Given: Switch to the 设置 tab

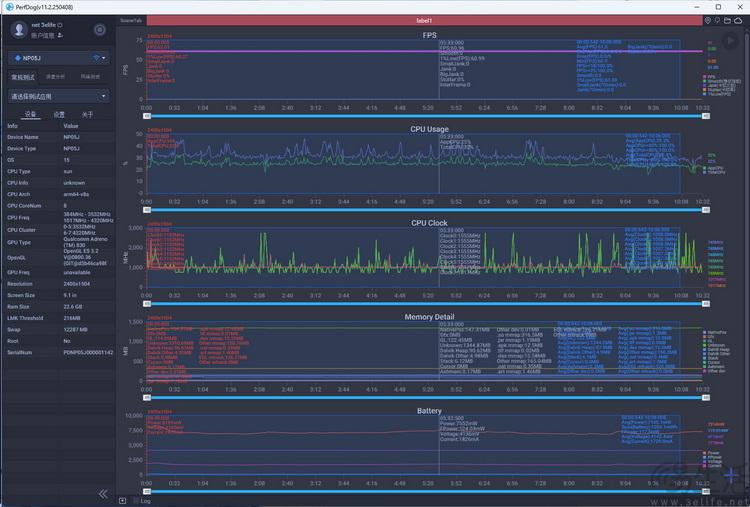Looking at the screenshot, I should [59, 115].
